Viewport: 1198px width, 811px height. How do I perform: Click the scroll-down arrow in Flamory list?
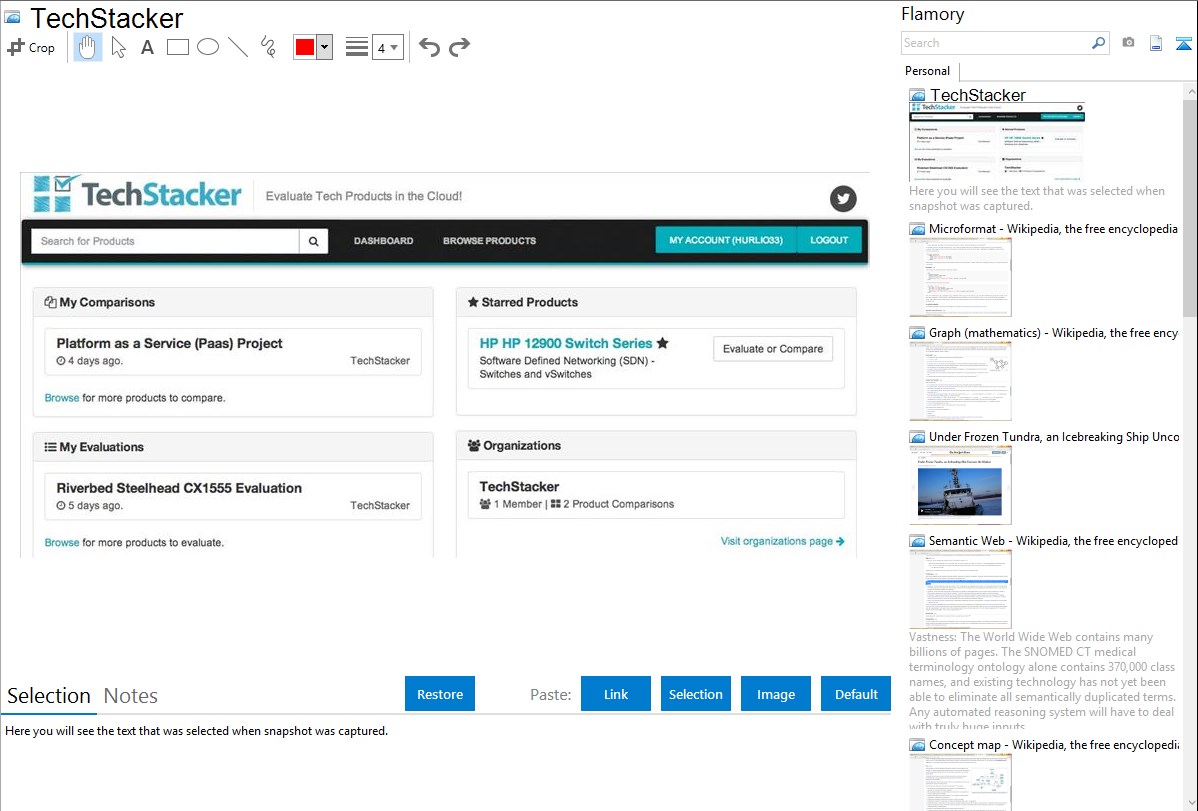(1190, 803)
